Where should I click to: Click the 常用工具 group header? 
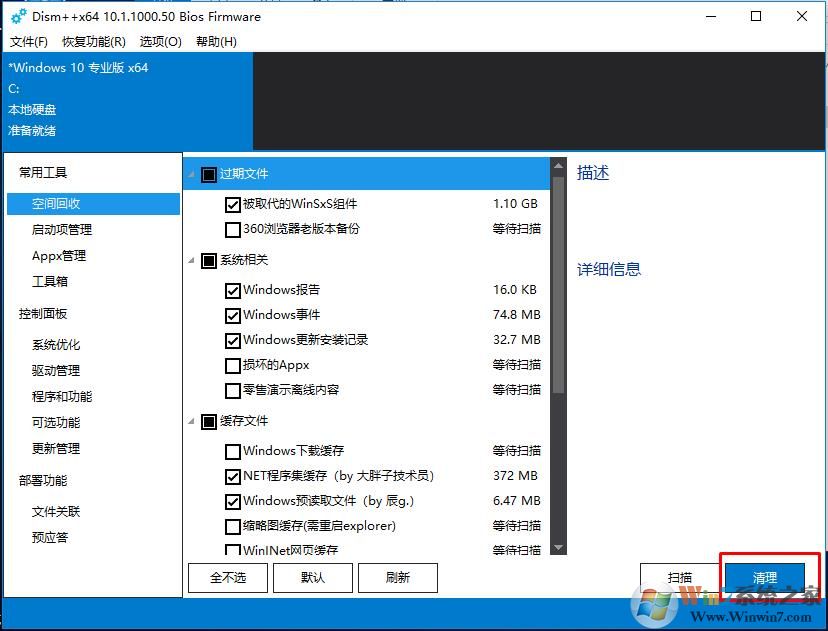[43, 173]
